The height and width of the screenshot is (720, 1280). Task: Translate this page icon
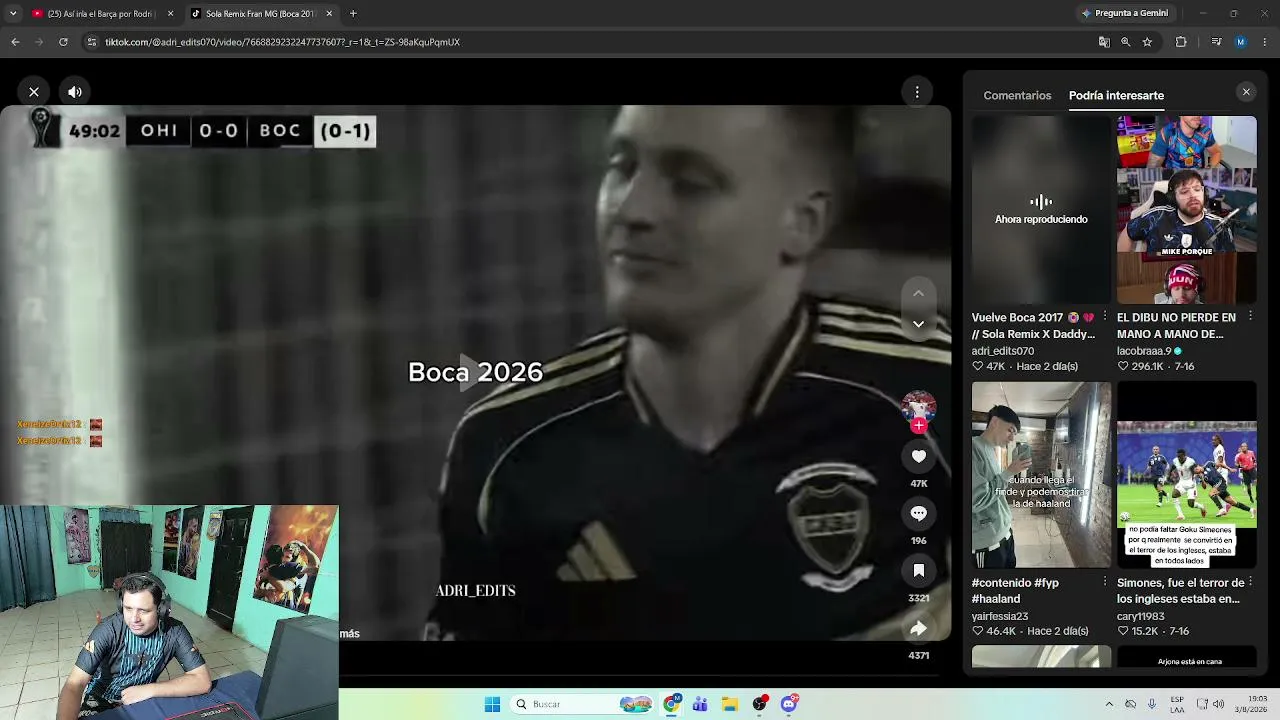click(1104, 42)
